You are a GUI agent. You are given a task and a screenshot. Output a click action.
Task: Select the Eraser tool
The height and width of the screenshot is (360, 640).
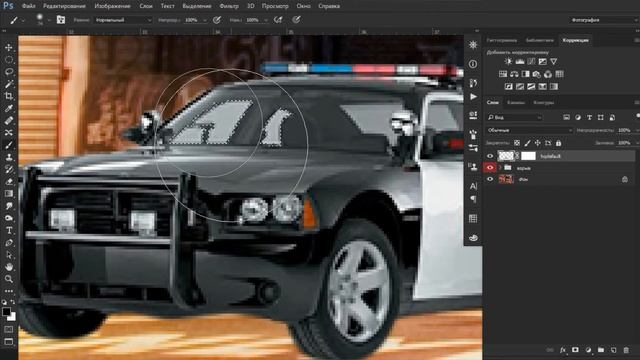[x=9, y=182]
